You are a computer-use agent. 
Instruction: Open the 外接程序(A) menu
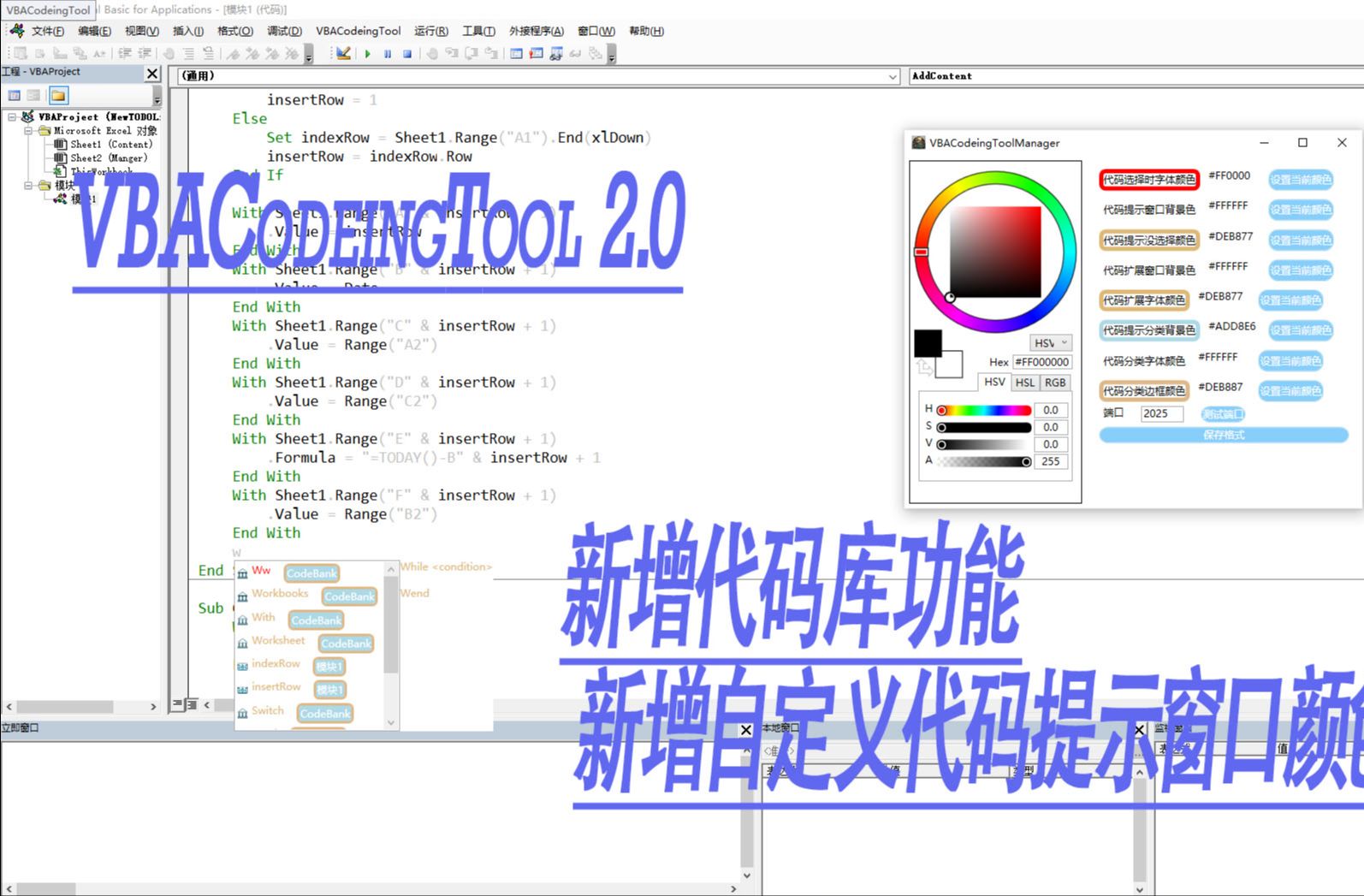(x=537, y=31)
